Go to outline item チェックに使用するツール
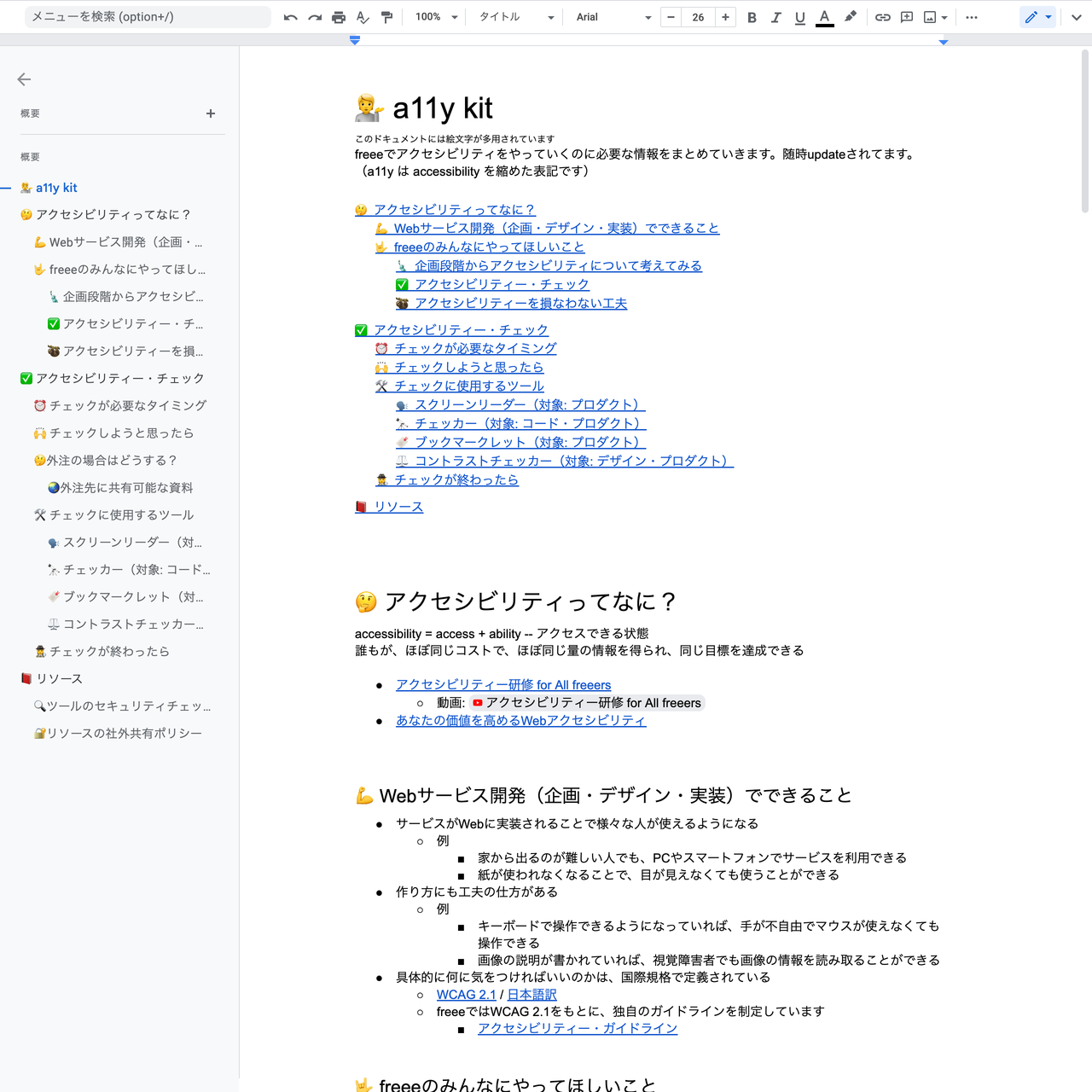This screenshot has width=1092, height=1092. point(113,515)
